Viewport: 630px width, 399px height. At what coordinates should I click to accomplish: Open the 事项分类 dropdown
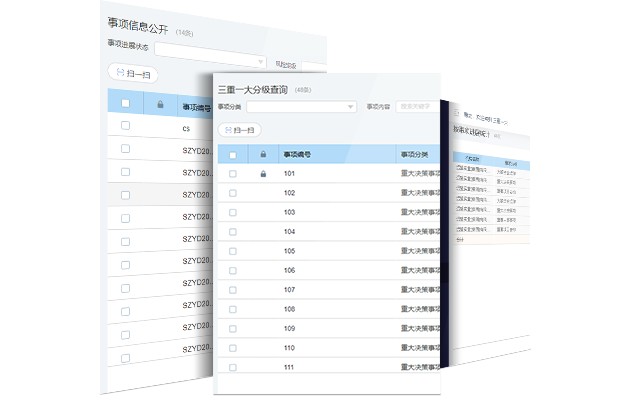301,106
